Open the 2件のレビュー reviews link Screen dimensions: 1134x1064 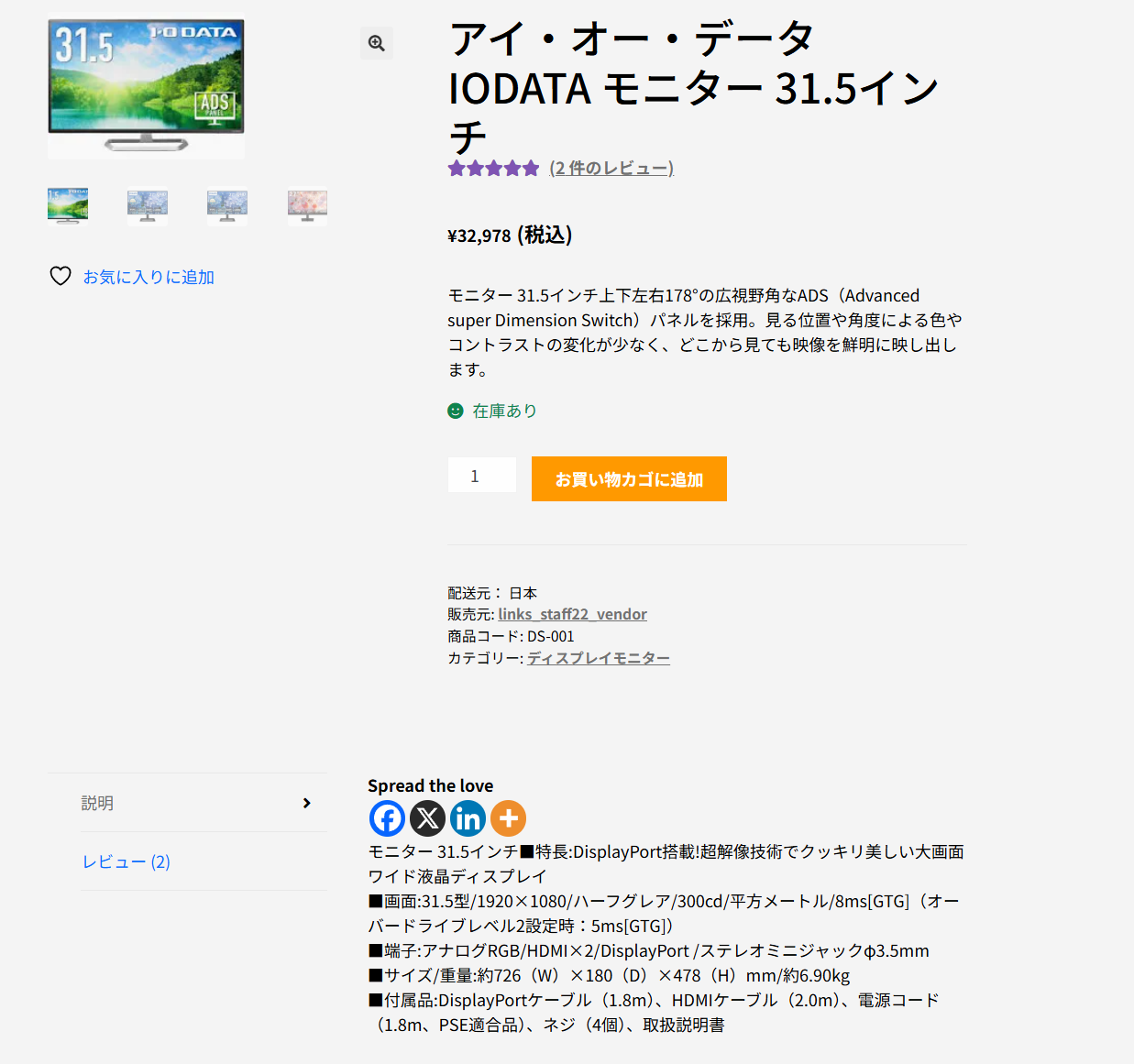click(611, 168)
